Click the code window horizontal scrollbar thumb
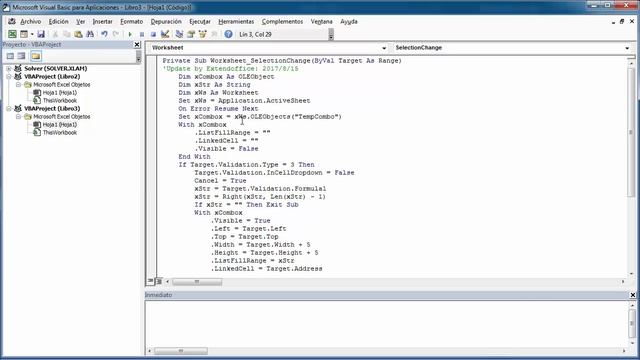This screenshot has width=640, height=360. pyautogui.click(x=197, y=282)
